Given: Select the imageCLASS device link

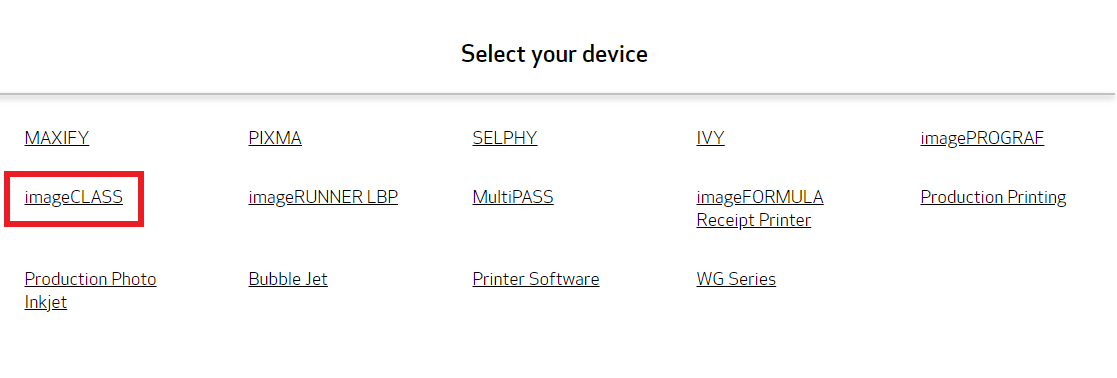Looking at the screenshot, I should [73, 197].
